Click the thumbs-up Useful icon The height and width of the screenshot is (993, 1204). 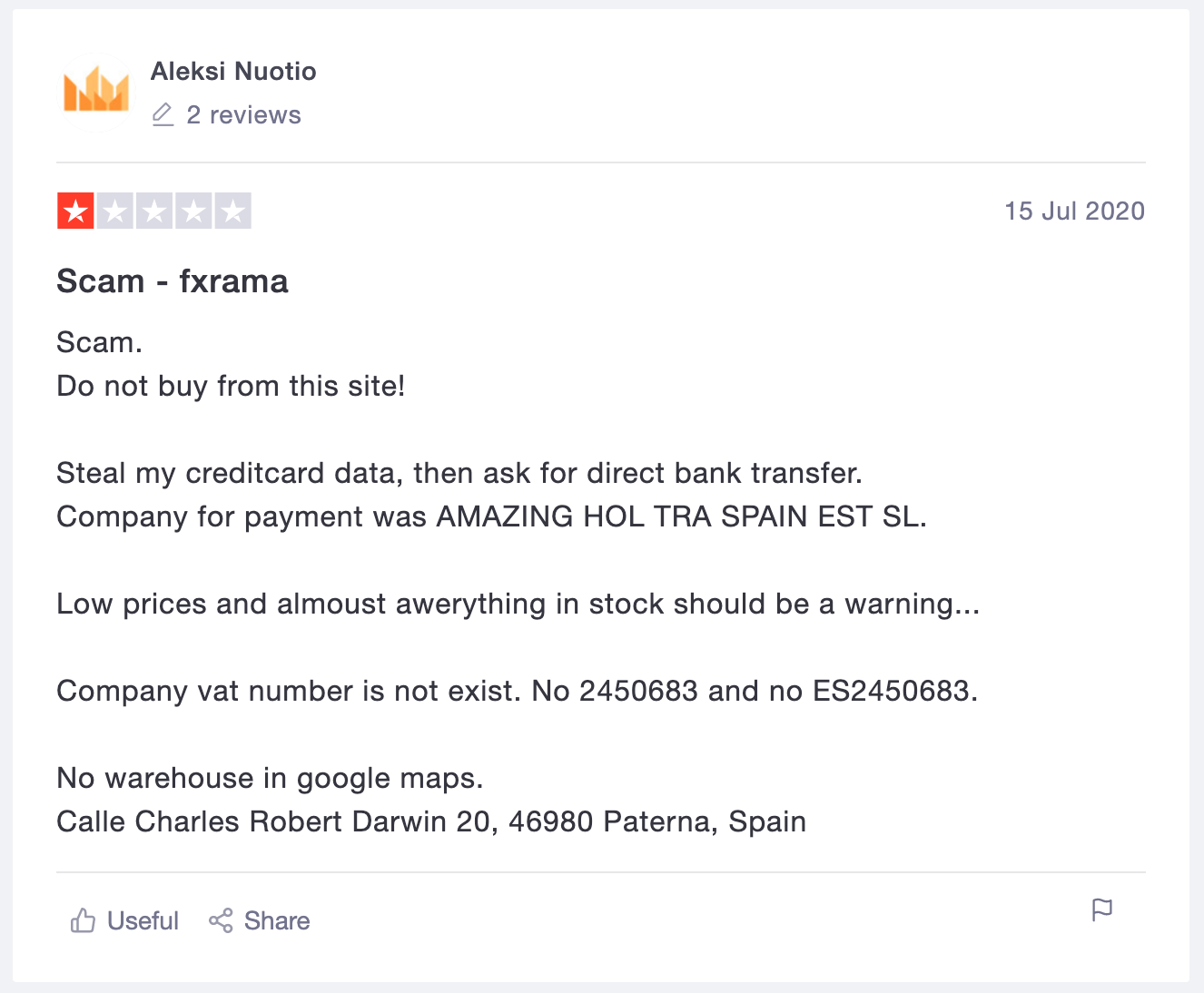[83, 920]
